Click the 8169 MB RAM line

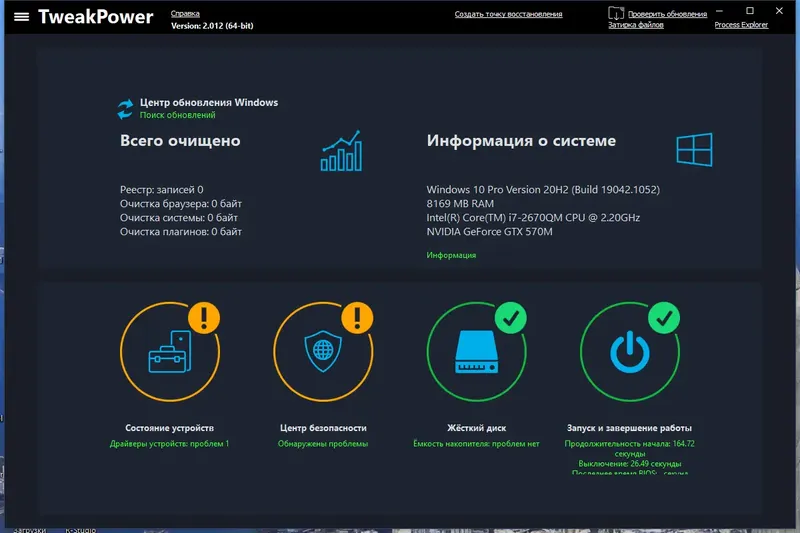point(460,204)
